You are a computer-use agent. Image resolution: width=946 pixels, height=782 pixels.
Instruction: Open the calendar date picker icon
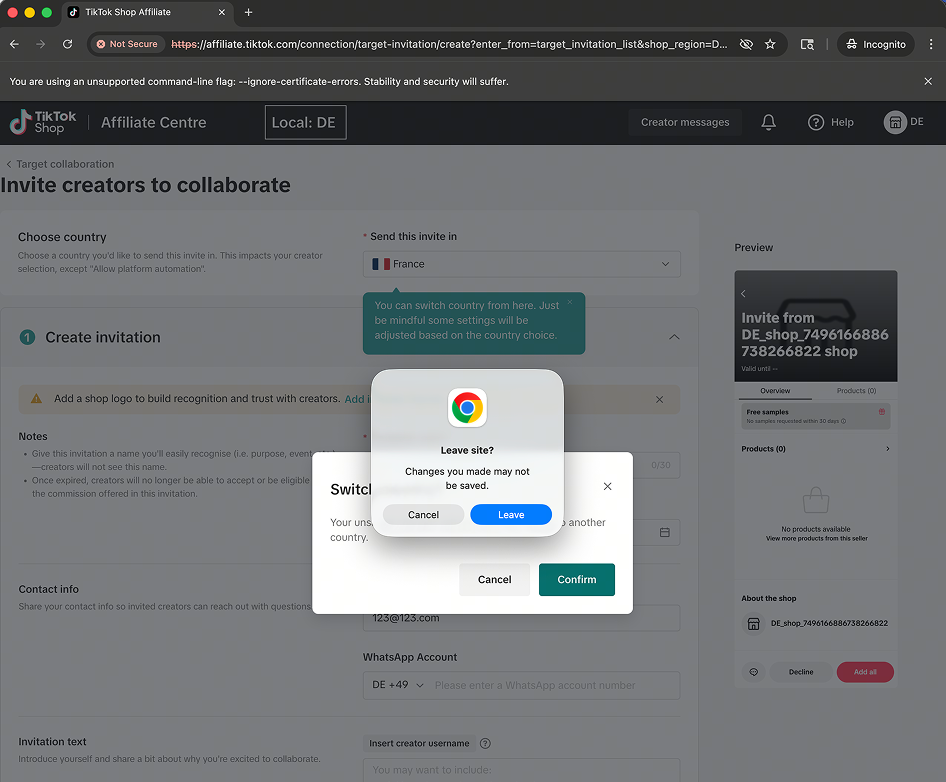(665, 532)
